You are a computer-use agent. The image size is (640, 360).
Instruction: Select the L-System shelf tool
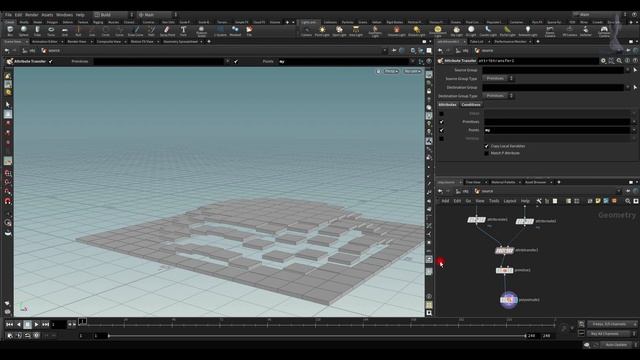tap(220, 31)
